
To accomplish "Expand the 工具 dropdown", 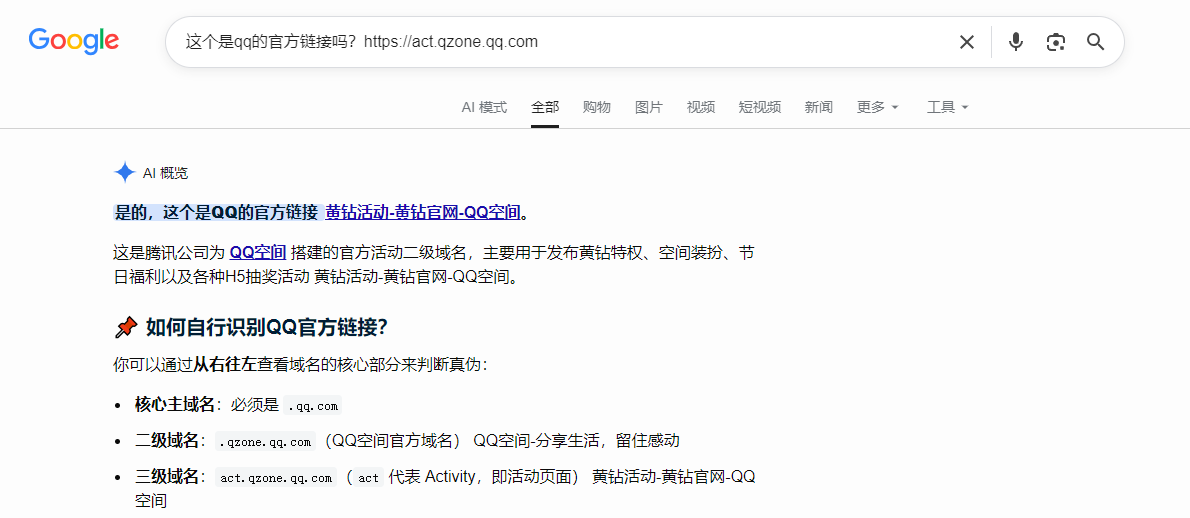I will point(947,107).
